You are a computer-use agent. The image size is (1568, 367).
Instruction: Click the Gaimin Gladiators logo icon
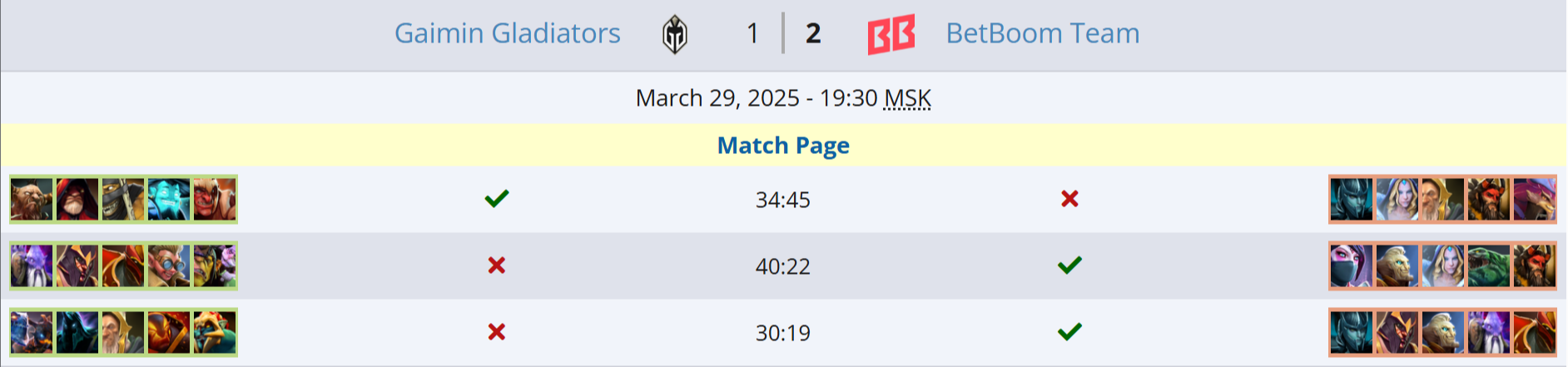(x=674, y=34)
